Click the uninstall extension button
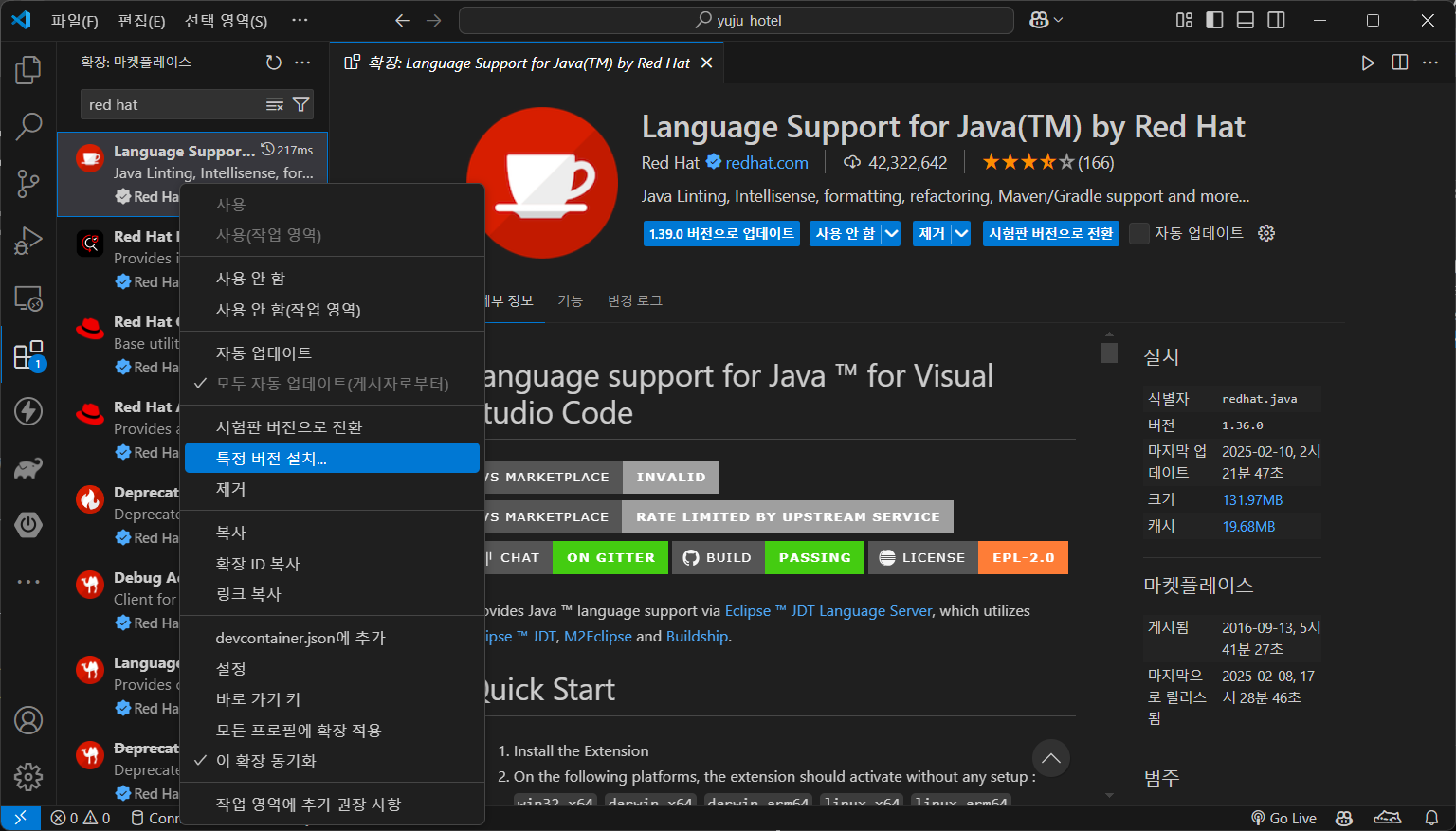Image resolution: width=1456 pixels, height=831 pixels. click(x=933, y=233)
